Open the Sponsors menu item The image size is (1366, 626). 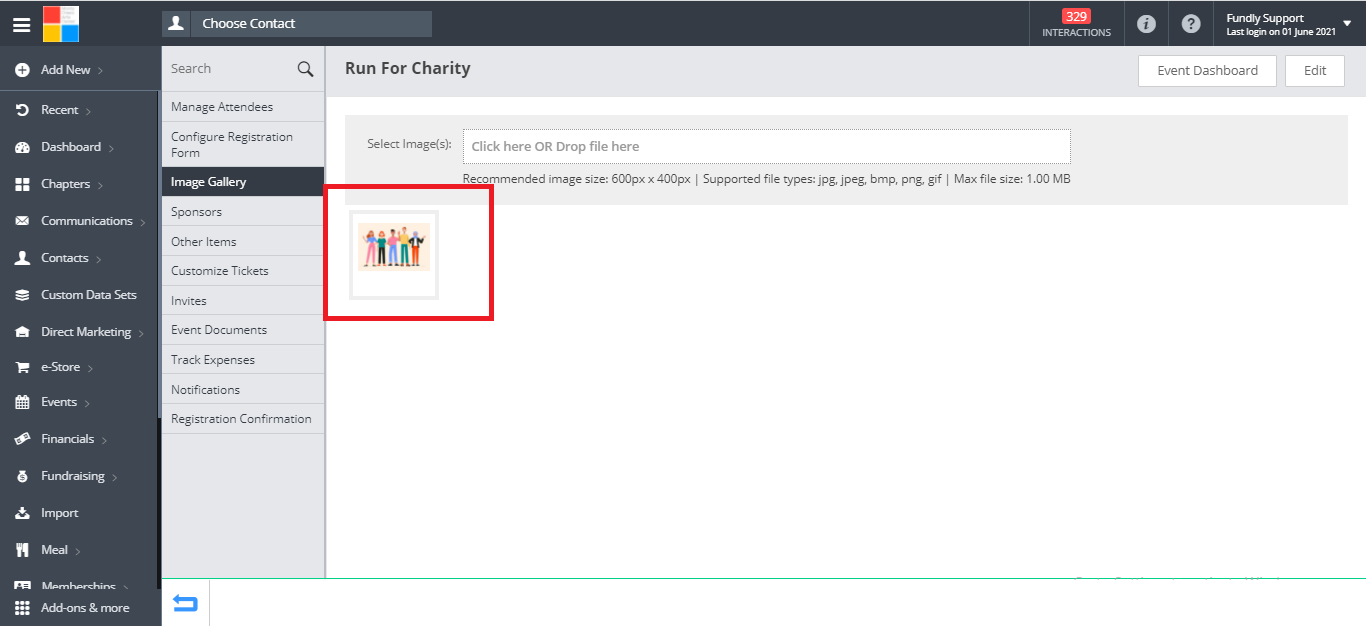(243, 212)
